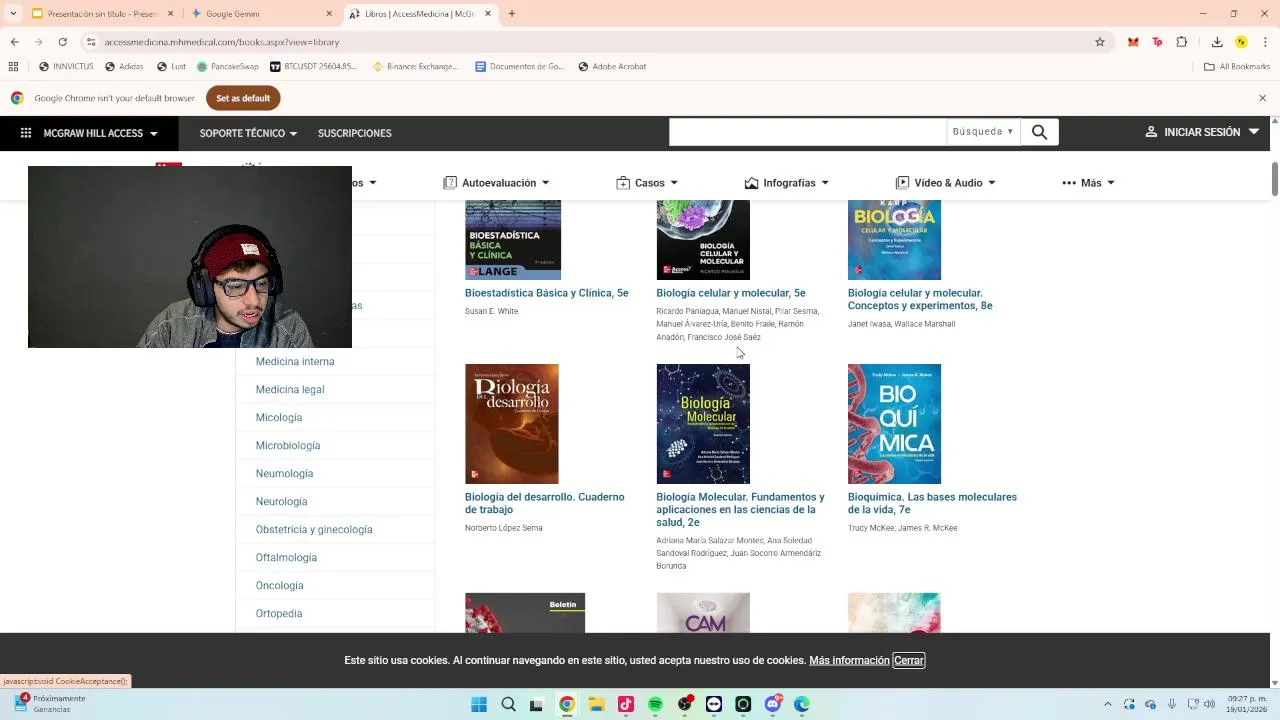Click the Video & Audio play icon

point(902,183)
